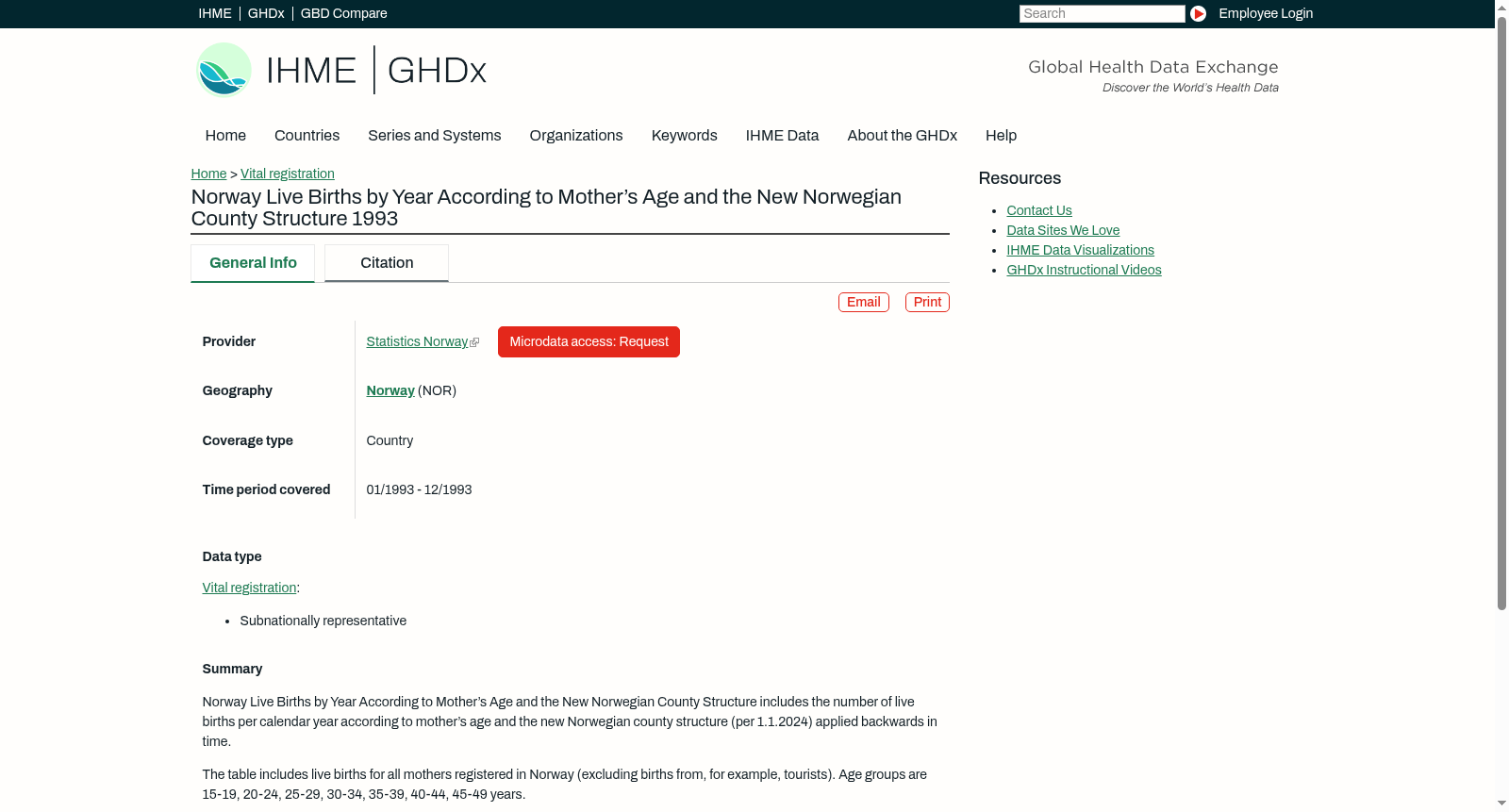Open the GHDx link in top bar

coord(266,13)
